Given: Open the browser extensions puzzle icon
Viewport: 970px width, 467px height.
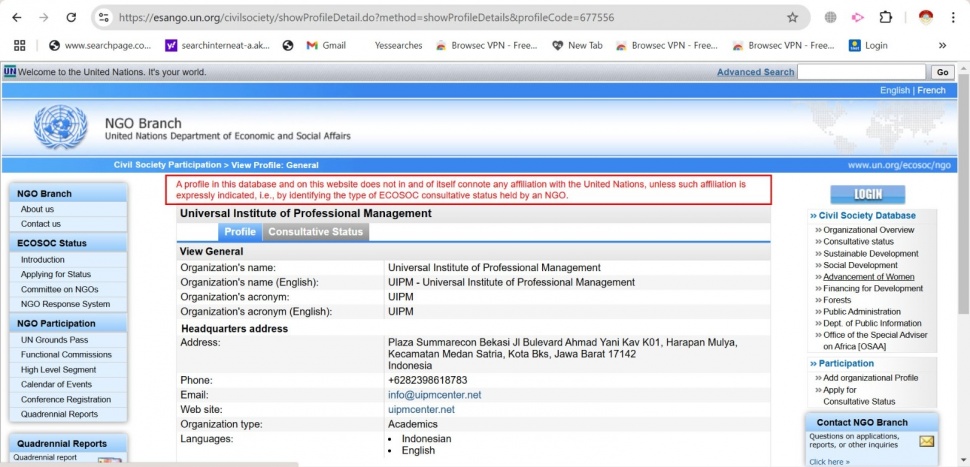Looking at the screenshot, I should [885, 17].
